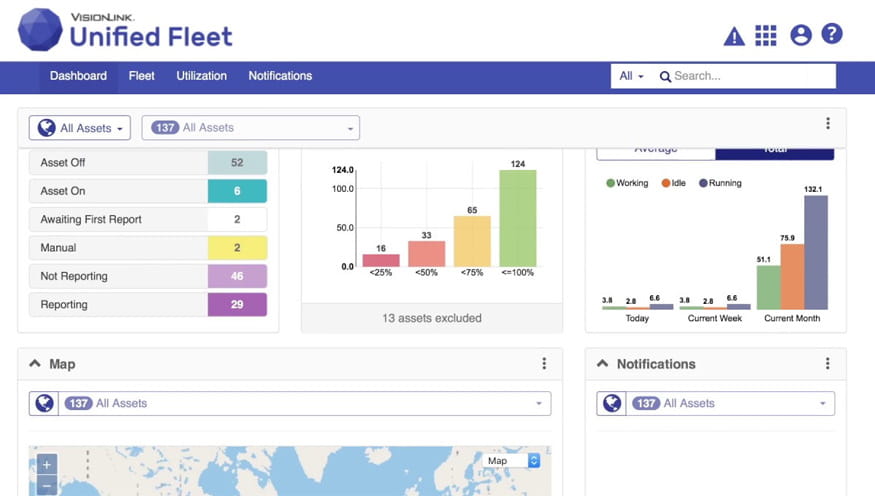
Task: Expand the Map 137 All Assets dropdown
Action: pyautogui.click(x=305, y=403)
